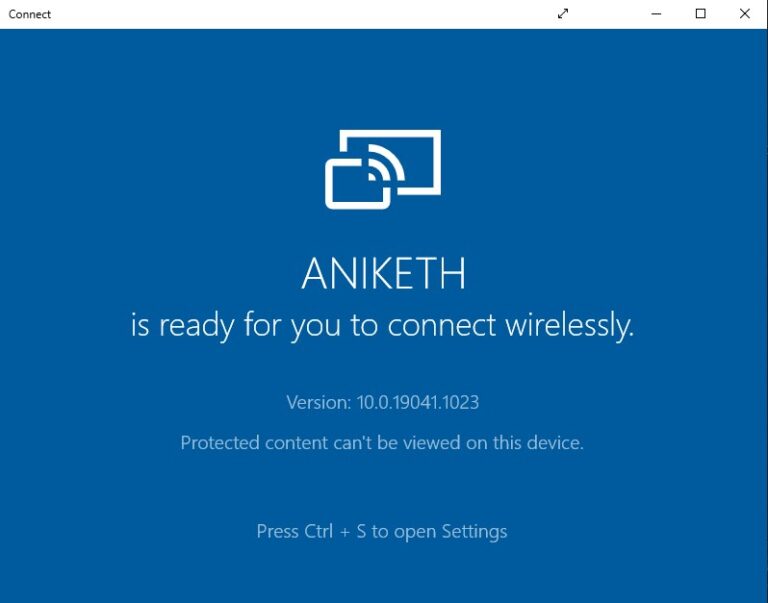The image size is (768, 603).
Task: Click the "Connect" window title text
Action: (30, 14)
